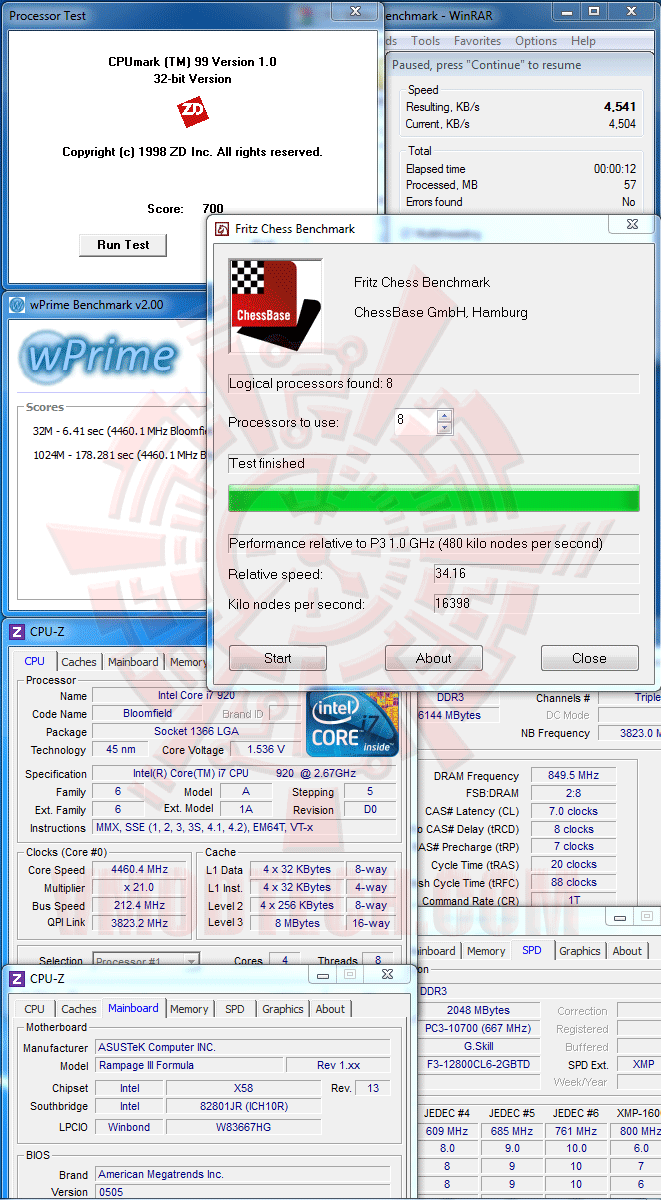661x1200 pixels.
Task: Select Memory tab in right CPU-Z SPD window
Action: (x=486, y=951)
